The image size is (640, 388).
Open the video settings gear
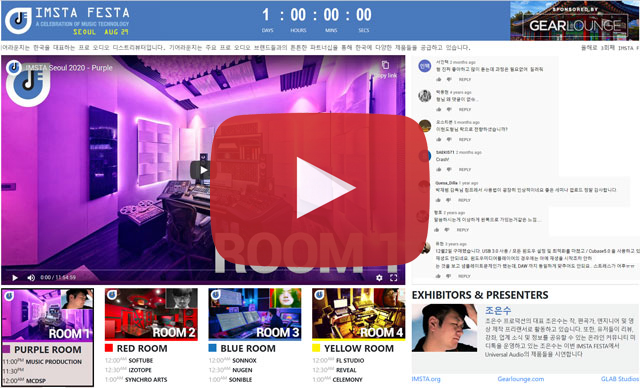379,278
